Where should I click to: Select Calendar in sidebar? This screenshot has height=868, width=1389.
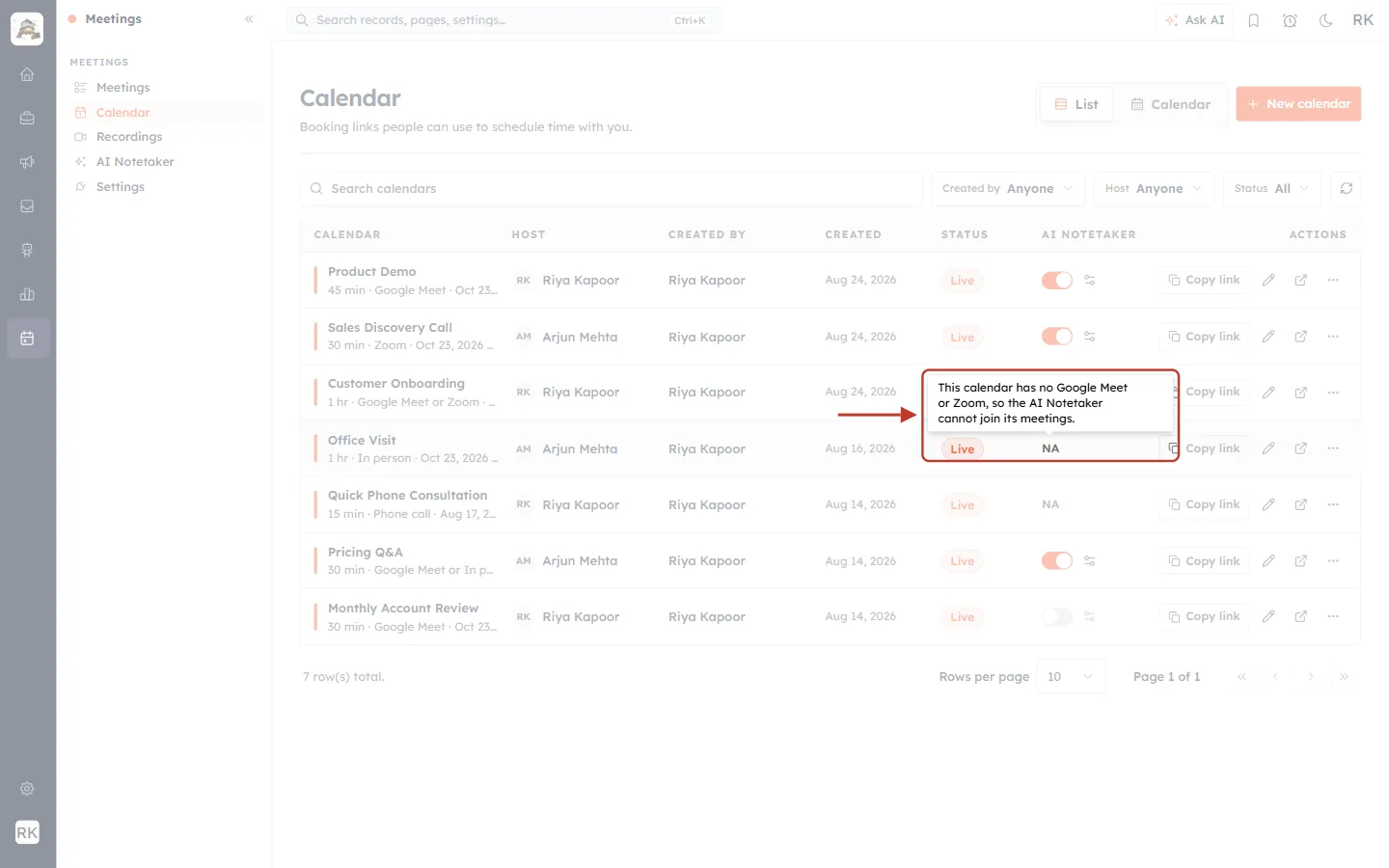(123, 113)
